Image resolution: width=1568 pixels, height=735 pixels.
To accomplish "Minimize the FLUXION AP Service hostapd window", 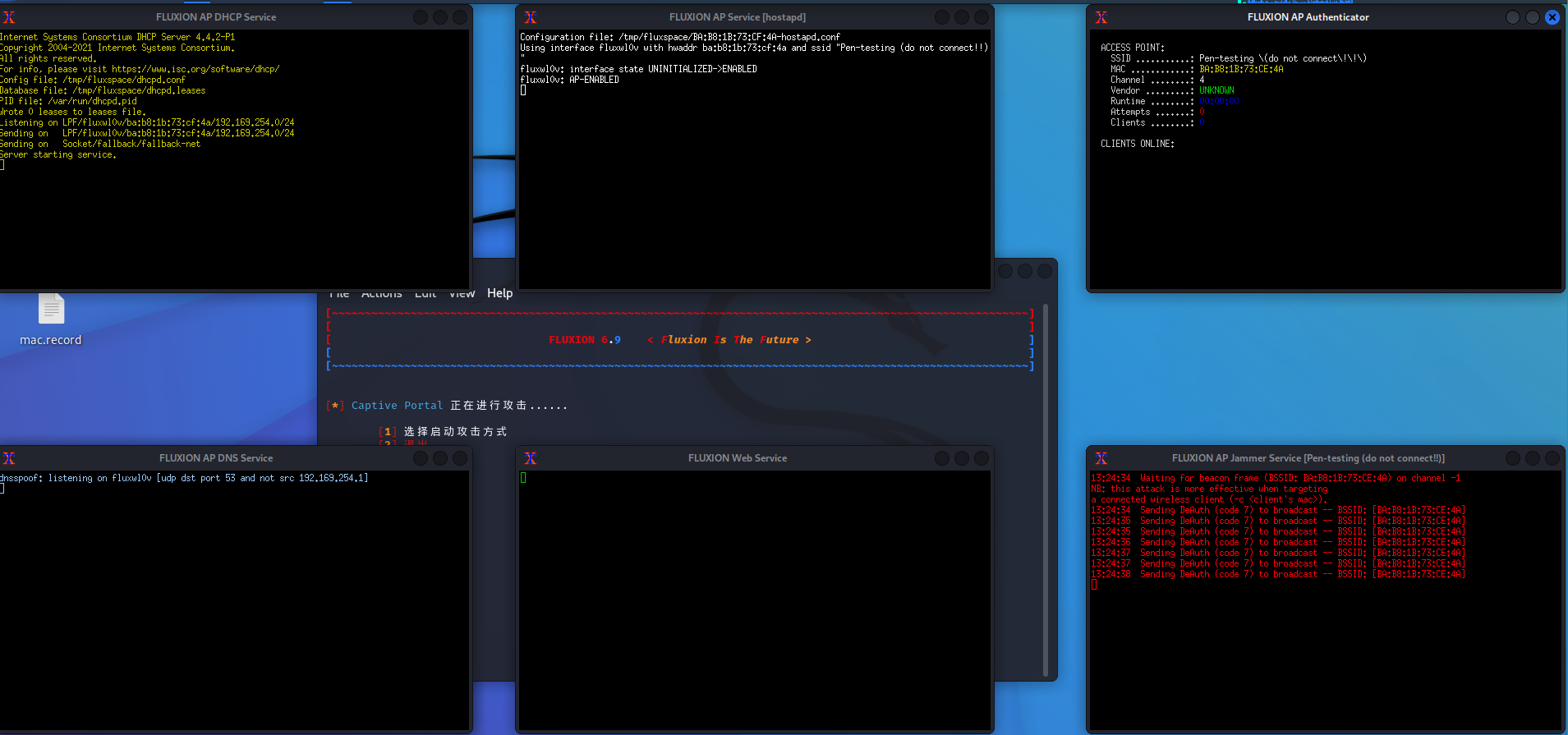I will pyautogui.click(x=942, y=17).
